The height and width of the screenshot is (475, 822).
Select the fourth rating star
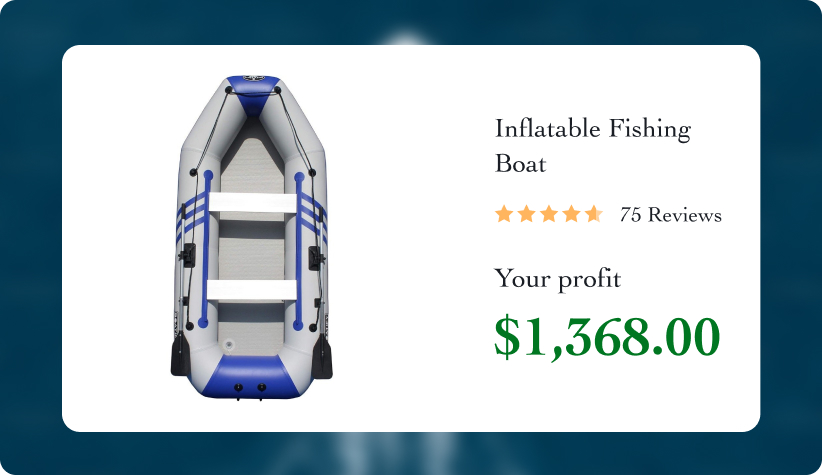point(571,214)
